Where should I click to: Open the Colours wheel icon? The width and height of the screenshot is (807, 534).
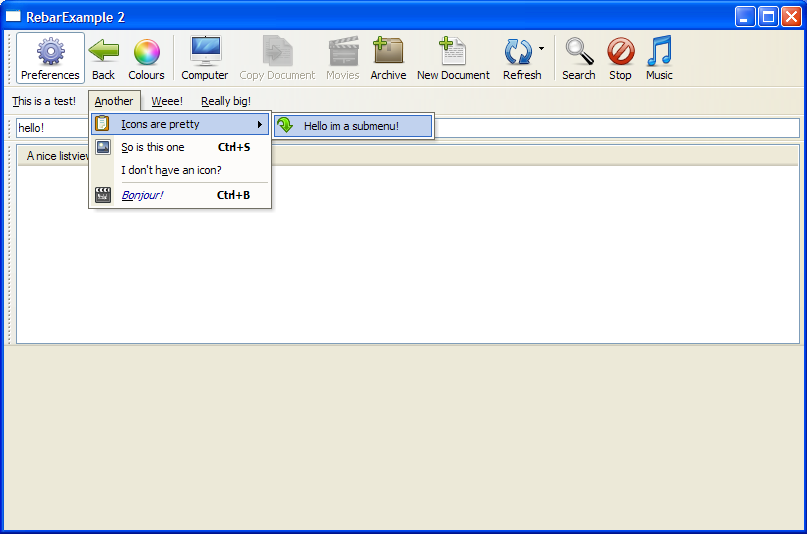[x=146, y=51]
